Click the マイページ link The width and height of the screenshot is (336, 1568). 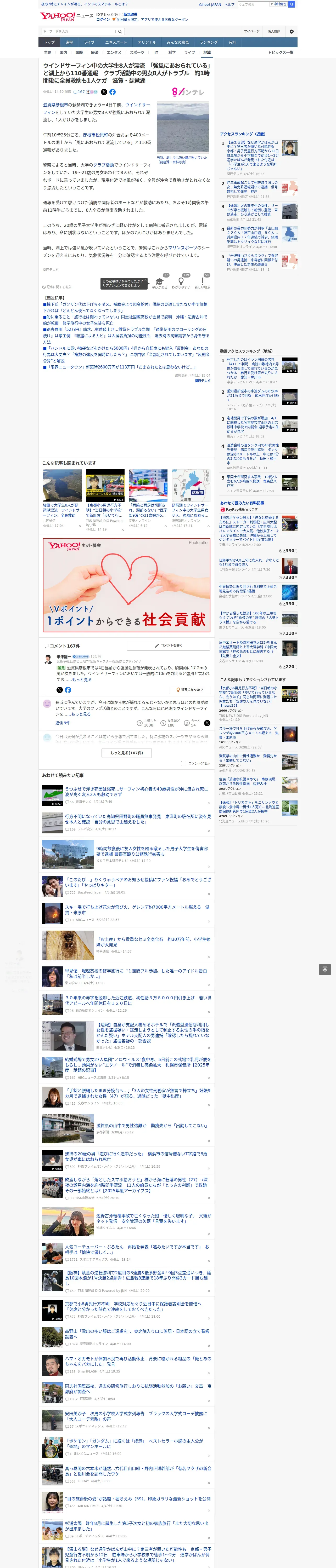click(x=252, y=32)
